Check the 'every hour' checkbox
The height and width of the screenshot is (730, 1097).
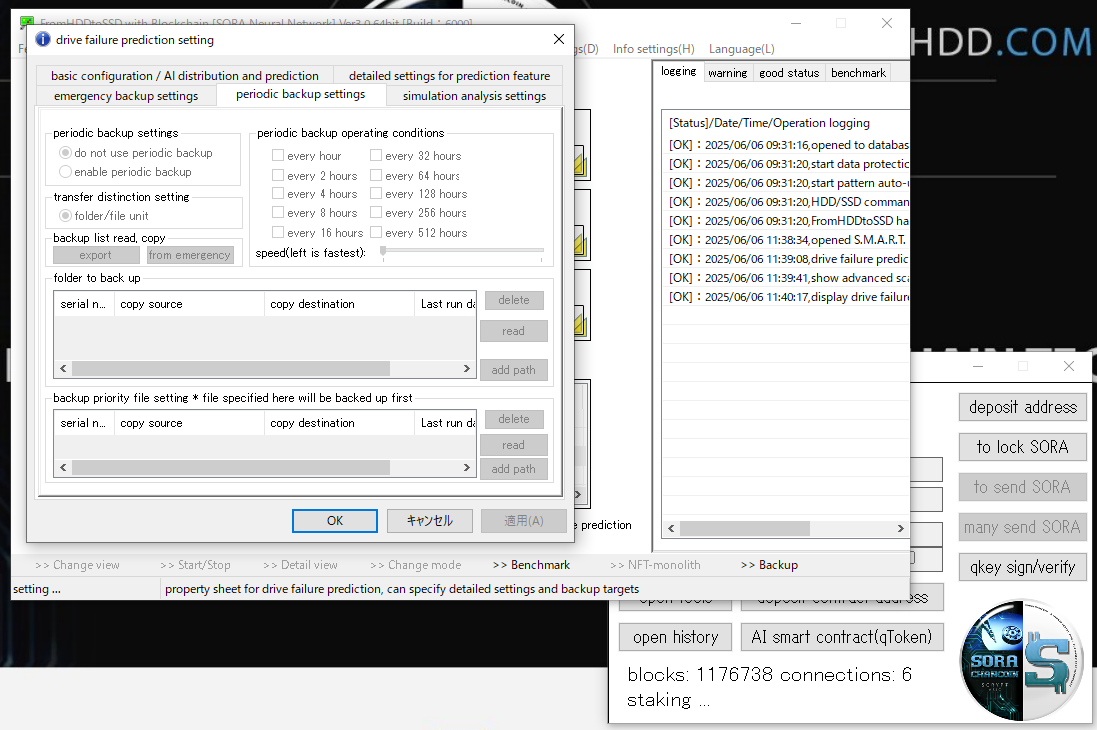tap(278, 155)
